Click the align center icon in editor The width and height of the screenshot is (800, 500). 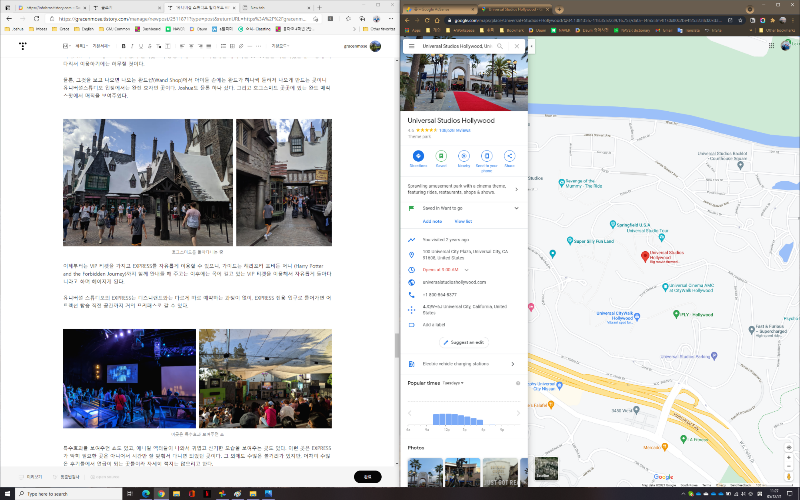click(191, 46)
